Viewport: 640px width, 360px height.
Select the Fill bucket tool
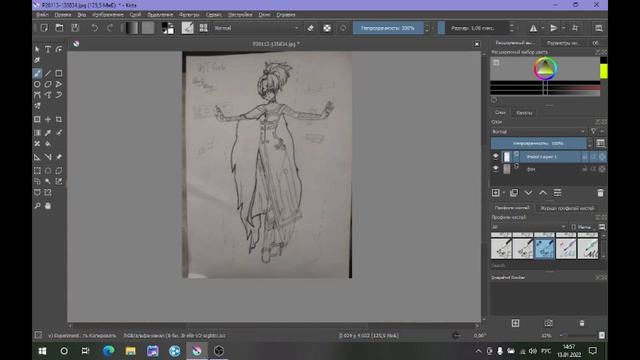pos(48,144)
